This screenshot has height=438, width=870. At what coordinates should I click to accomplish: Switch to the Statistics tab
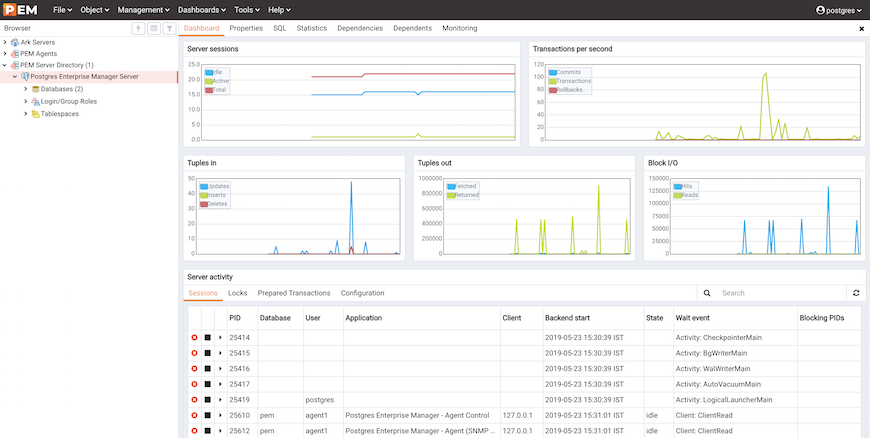[311, 28]
